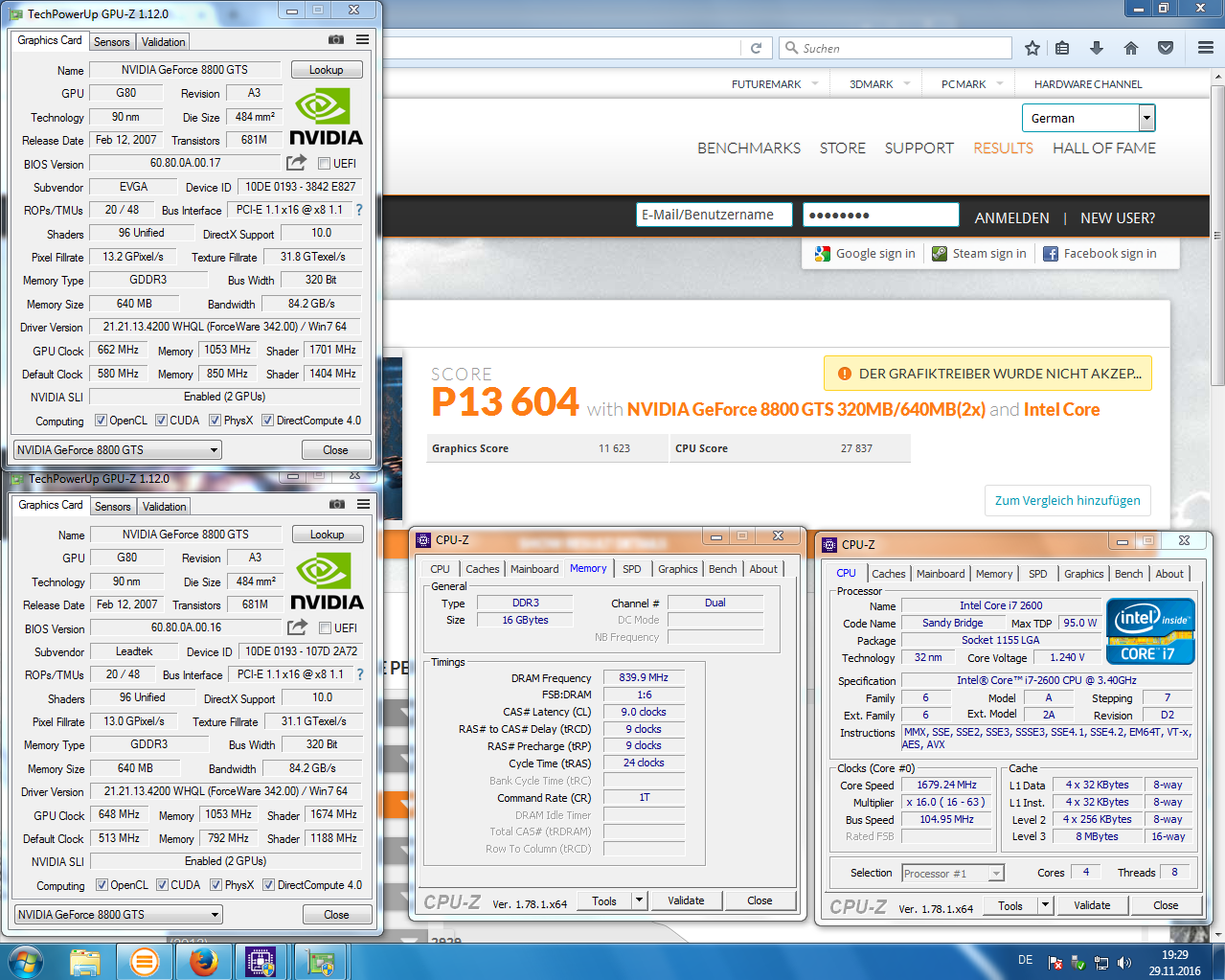Viewport: 1225px width, 980px height.
Task: Click BIOS share icon in bottom GPU-Z window
Action: [298, 627]
